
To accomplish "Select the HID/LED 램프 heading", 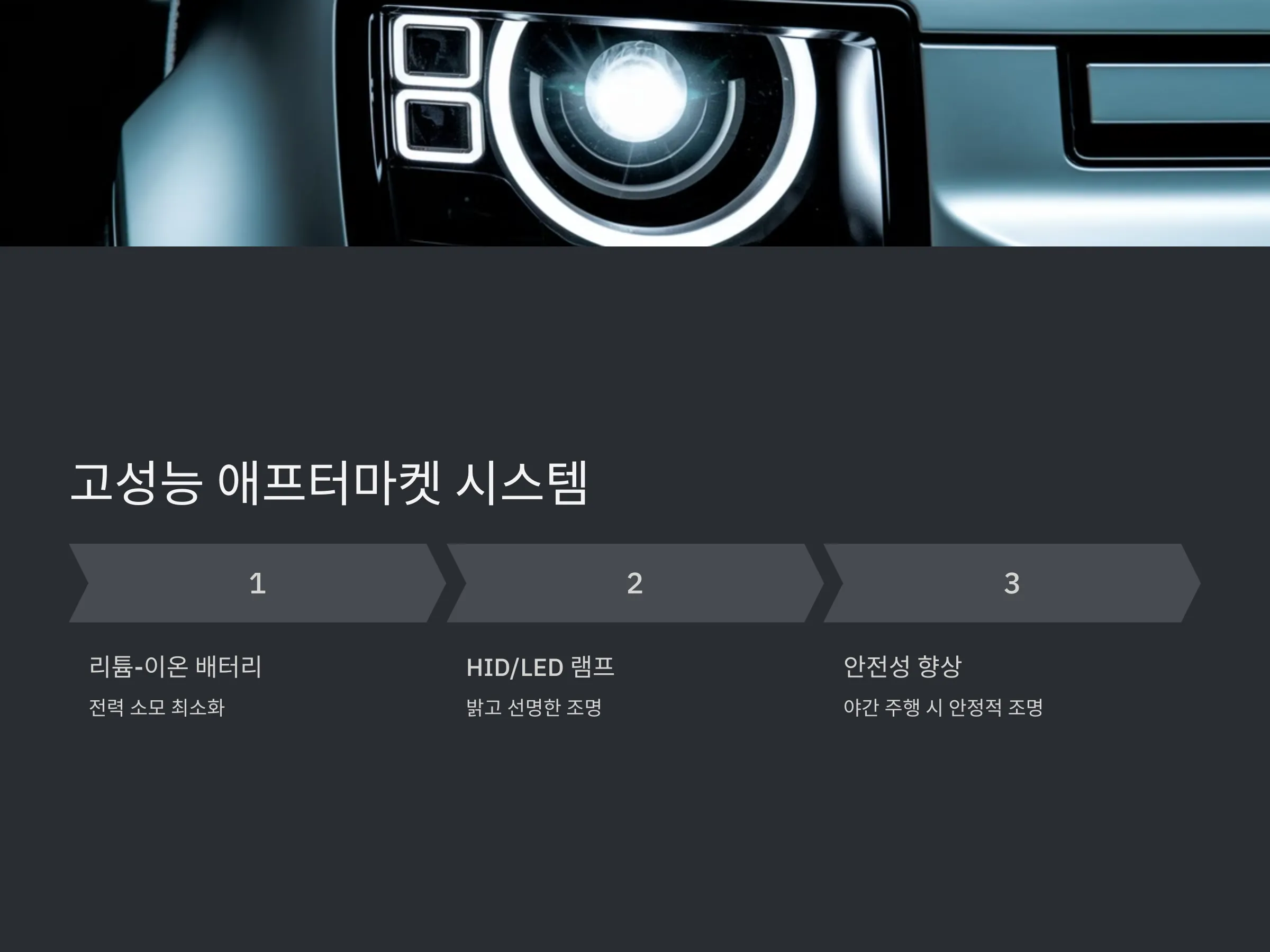I will 540,667.
